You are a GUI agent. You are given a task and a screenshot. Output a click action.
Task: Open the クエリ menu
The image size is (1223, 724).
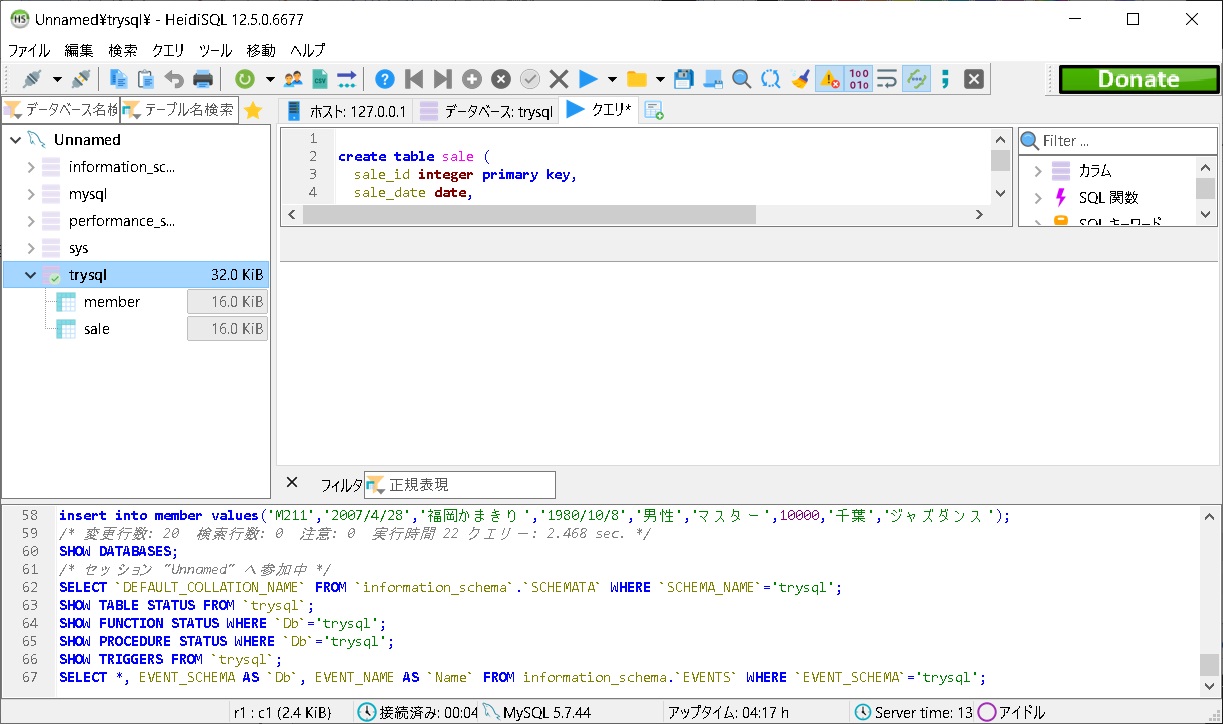(168, 50)
